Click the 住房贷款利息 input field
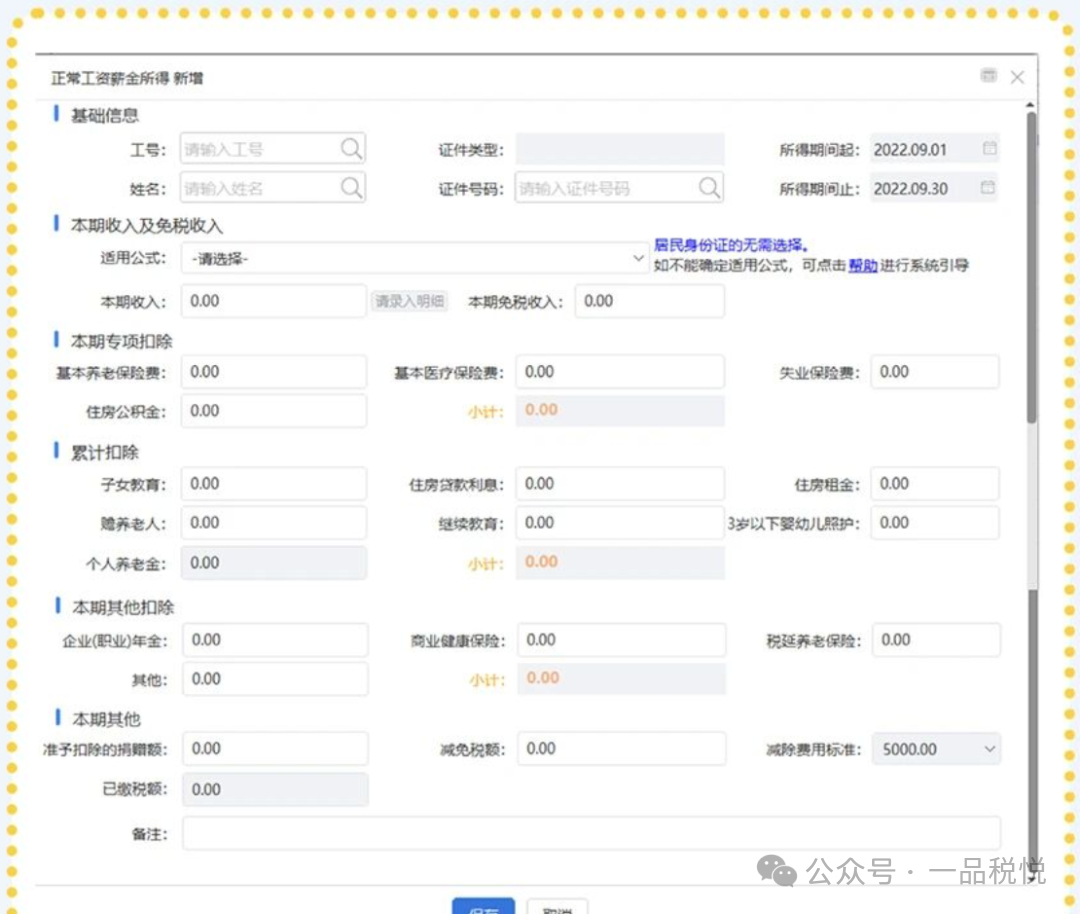This screenshot has height=914, width=1080. click(x=620, y=484)
